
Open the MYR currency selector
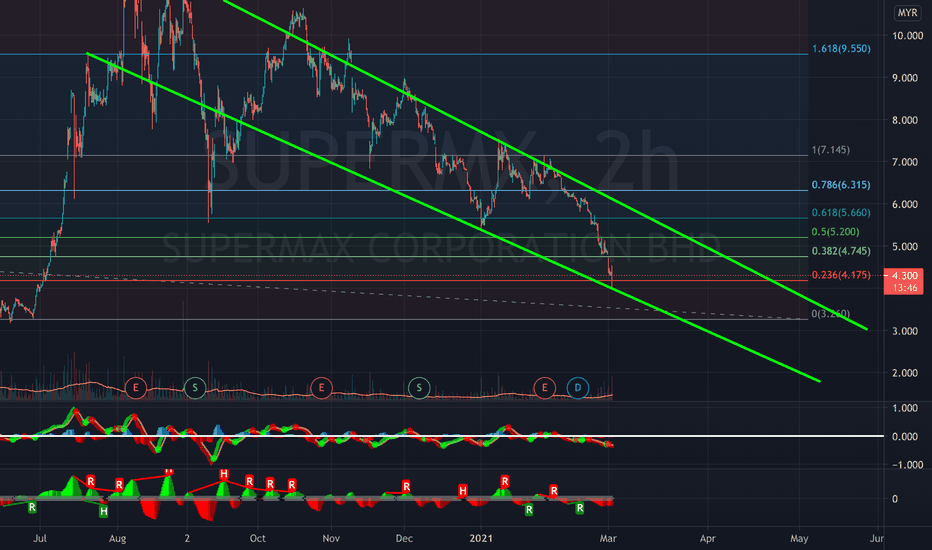click(907, 12)
